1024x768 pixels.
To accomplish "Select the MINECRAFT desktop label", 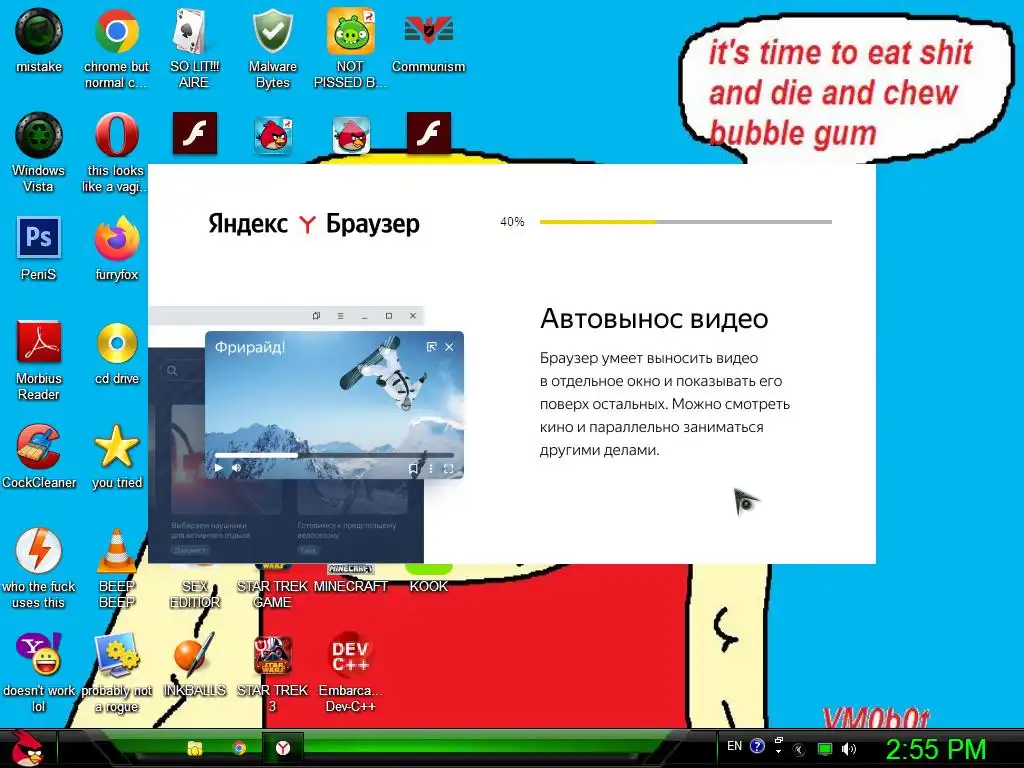I will [x=351, y=586].
